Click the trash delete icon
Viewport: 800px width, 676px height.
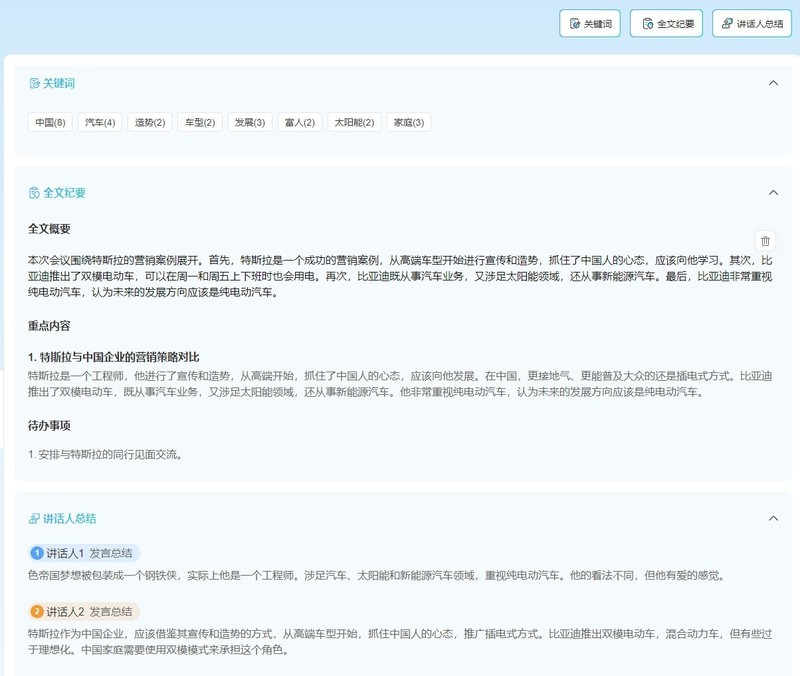[765, 241]
